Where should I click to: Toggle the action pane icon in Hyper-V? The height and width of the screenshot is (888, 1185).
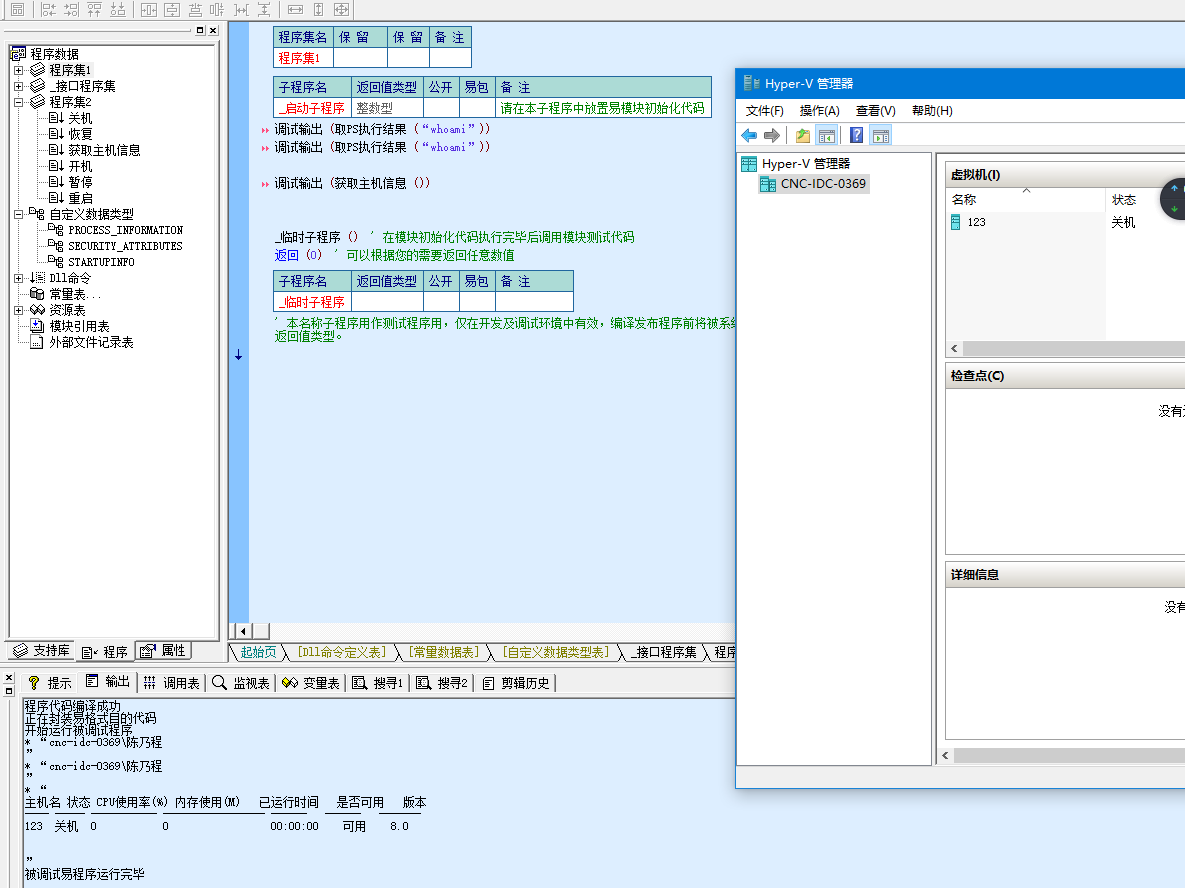pyautogui.click(x=881, y=135)
